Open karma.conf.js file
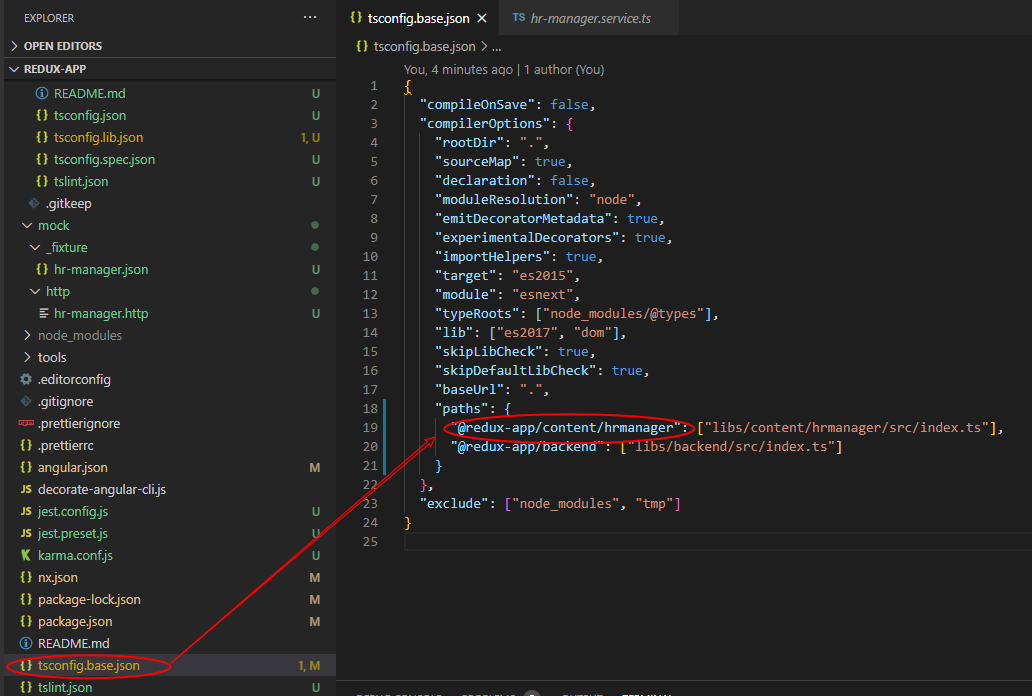The image size is (1032, 696). [75, 555]
